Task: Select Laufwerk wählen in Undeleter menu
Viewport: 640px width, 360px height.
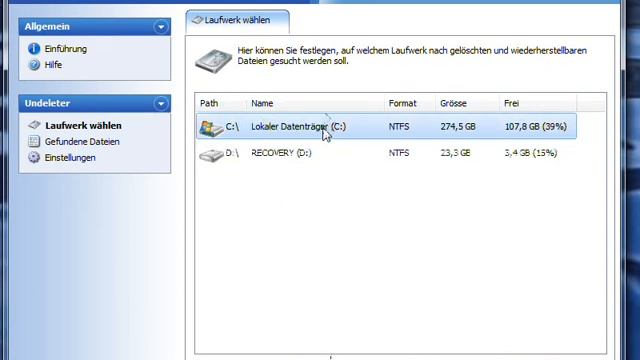Action: pos(83,126)
